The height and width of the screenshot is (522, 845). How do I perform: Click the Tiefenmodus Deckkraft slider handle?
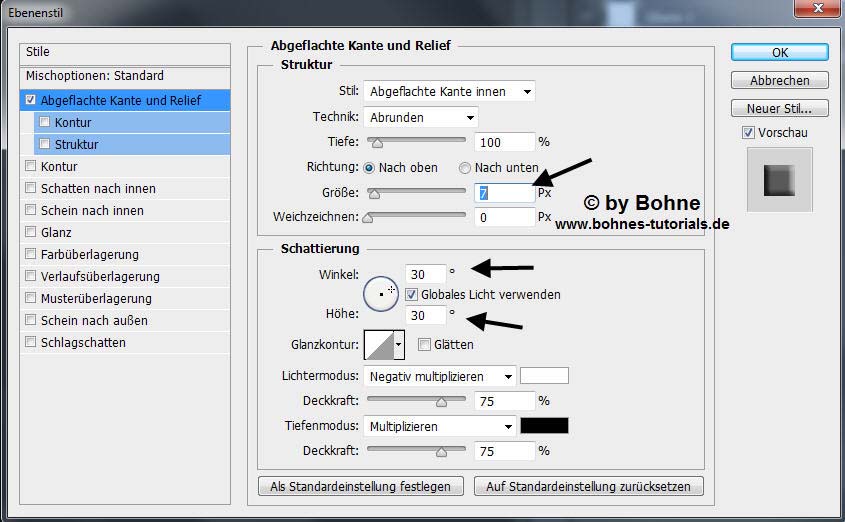[x=441, y=452]
